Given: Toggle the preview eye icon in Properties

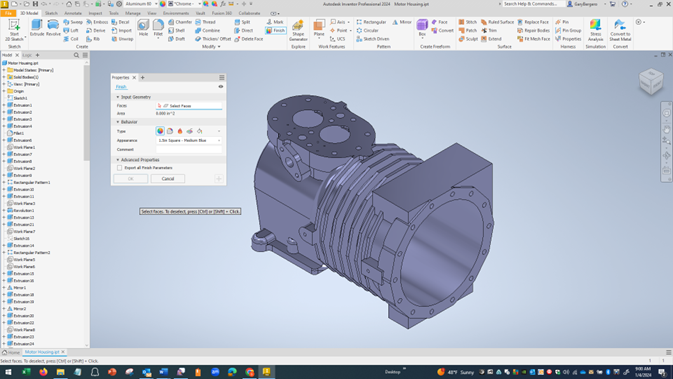Looking at the screenshot, I should pos(221,87).
